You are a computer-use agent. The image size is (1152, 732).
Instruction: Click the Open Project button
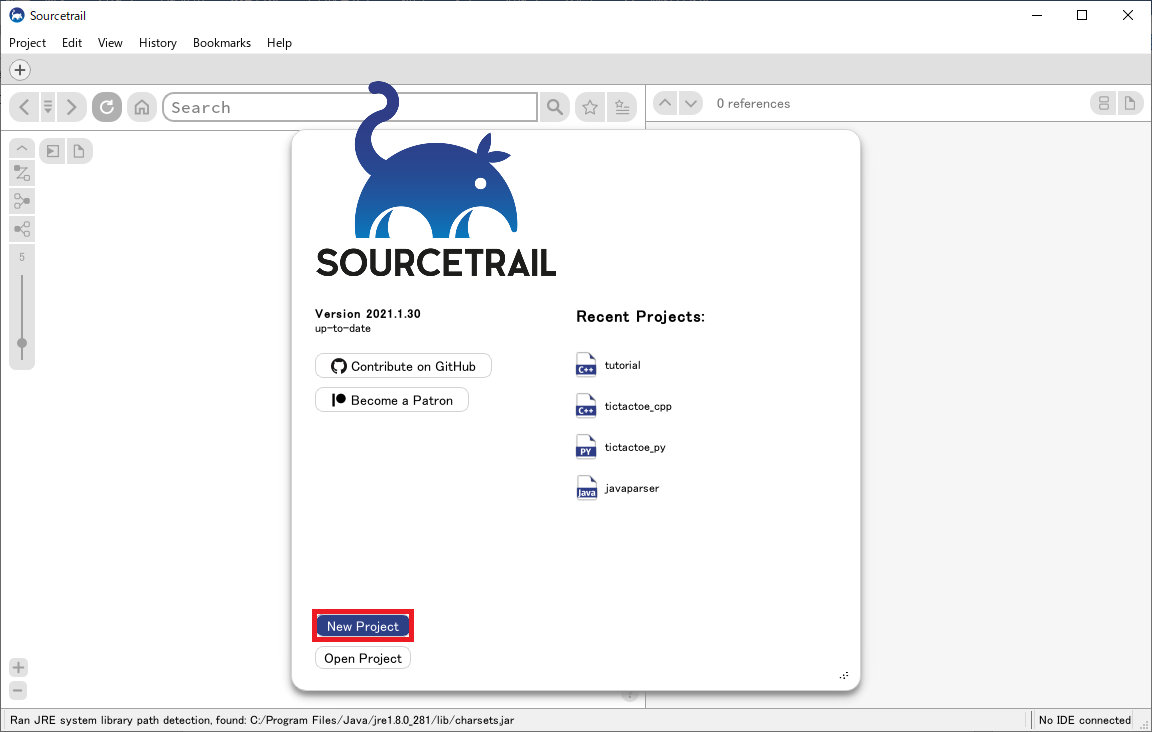[x=362, y=657]
